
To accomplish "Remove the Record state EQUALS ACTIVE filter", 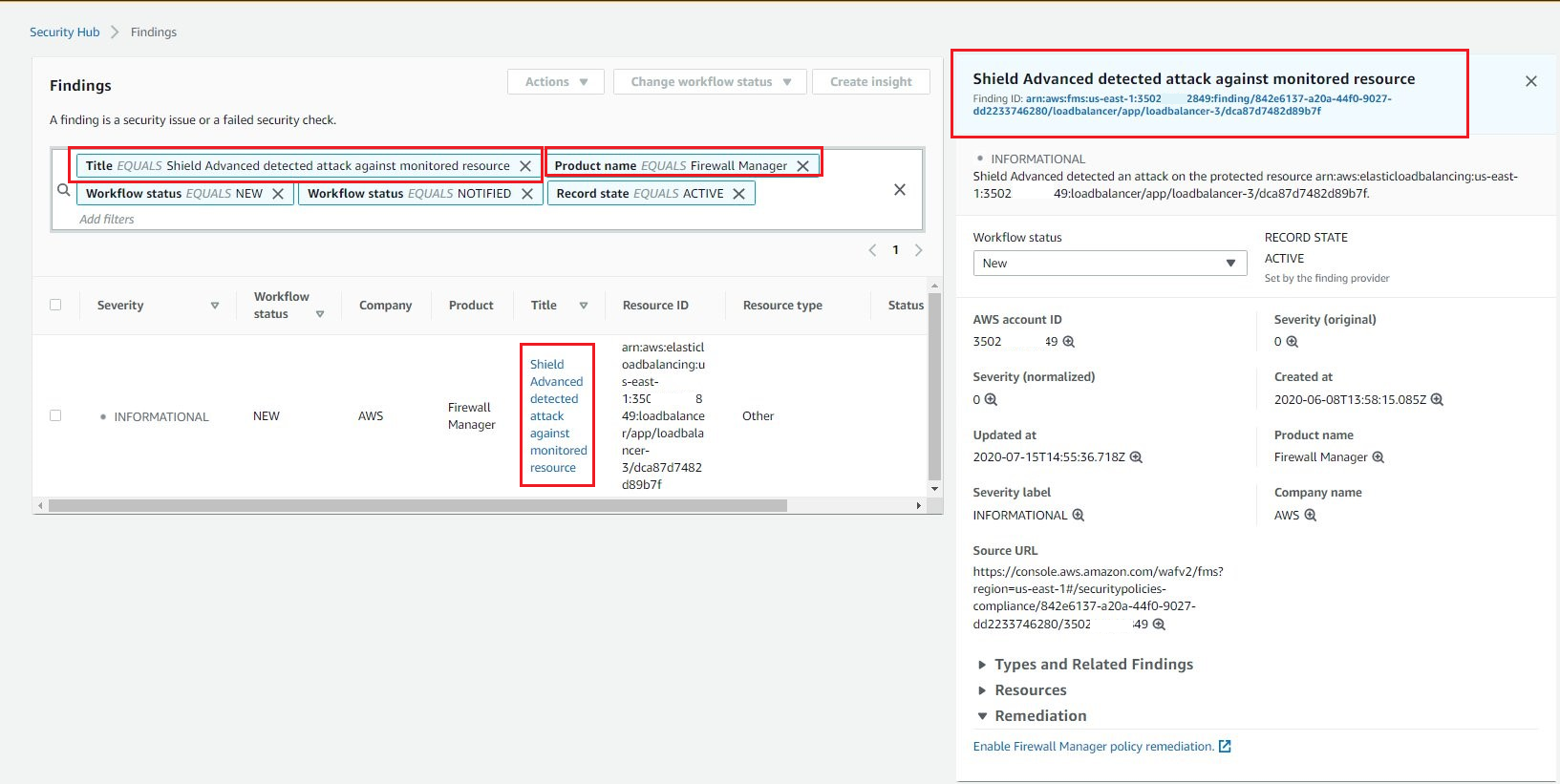I will tap(739, 194).
